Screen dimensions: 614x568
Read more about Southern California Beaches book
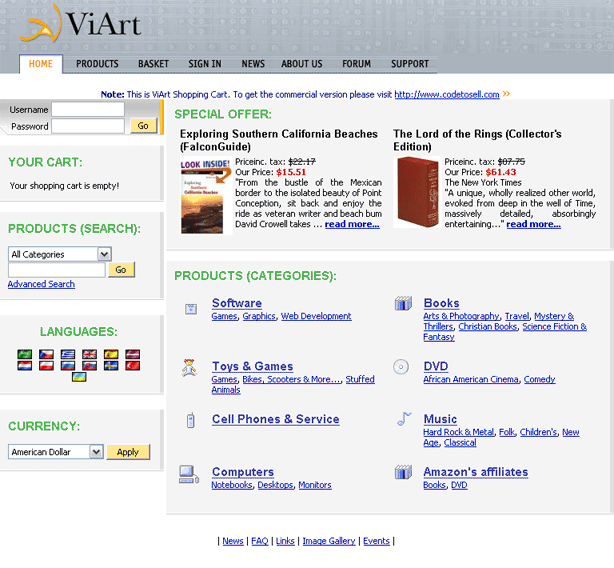pyautogui.click(x=352, y=224)
